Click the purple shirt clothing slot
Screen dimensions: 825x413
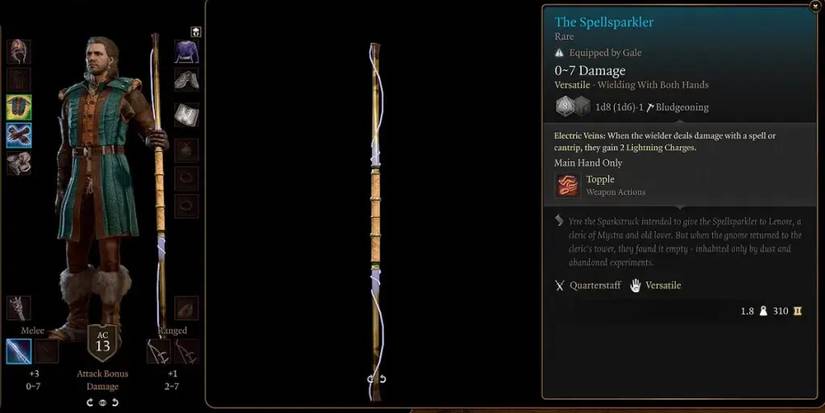click(186, 52)
